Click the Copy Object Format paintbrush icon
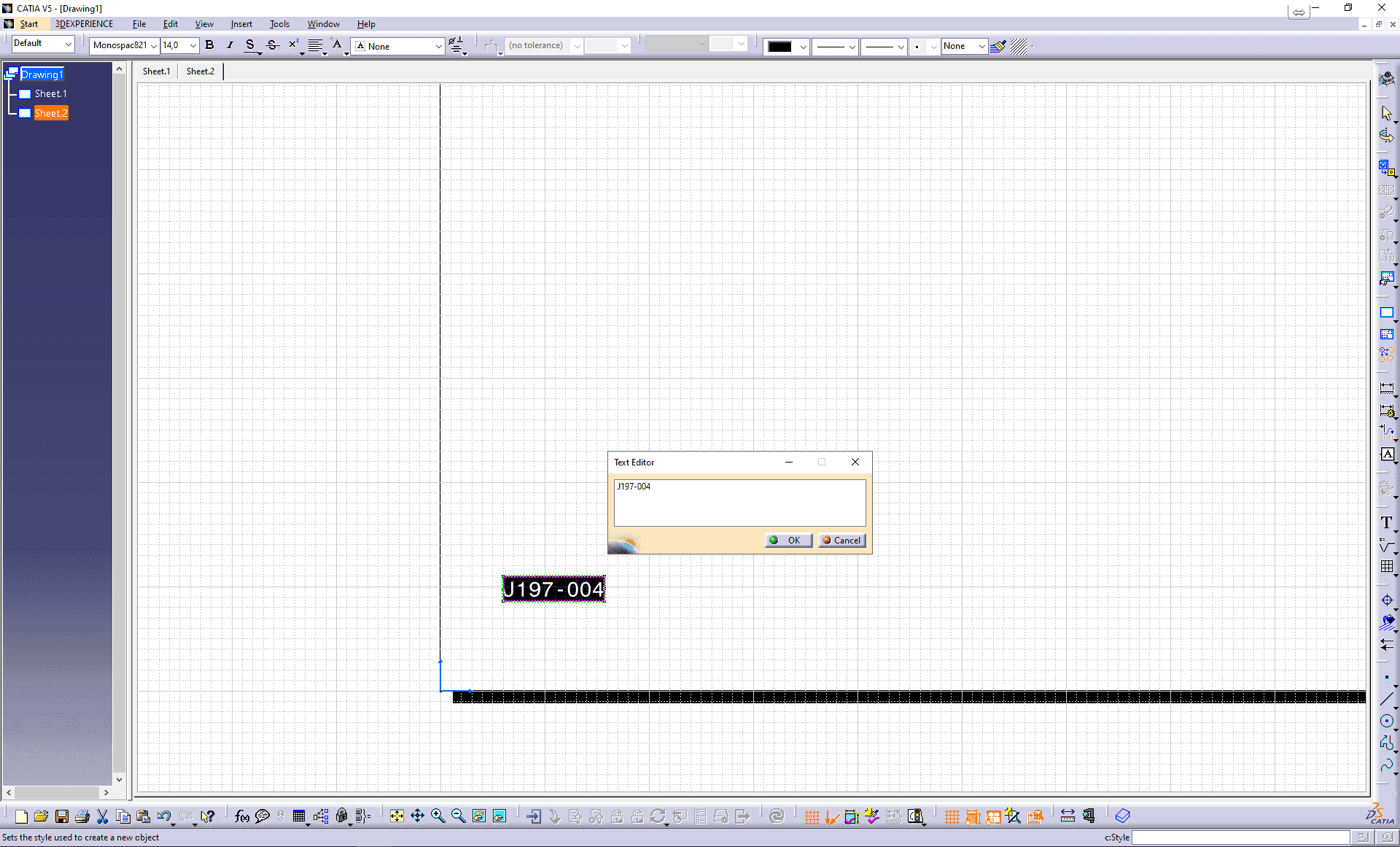Viewport: 1400px width, 847px height. (x=997, y=46)
